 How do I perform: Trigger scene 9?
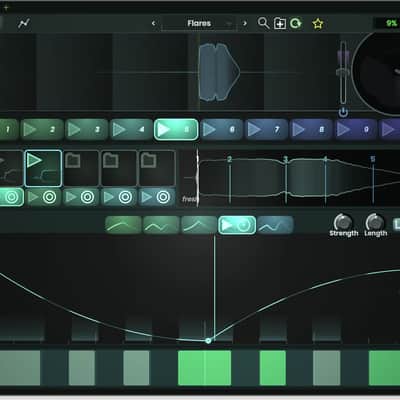(355, 129)
